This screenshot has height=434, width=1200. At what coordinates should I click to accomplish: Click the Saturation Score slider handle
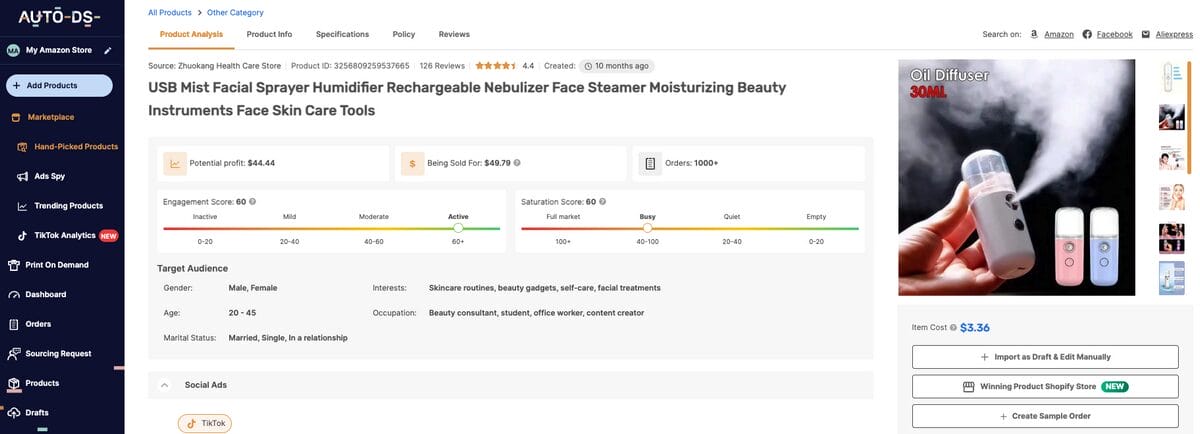(x=647, y=228)
